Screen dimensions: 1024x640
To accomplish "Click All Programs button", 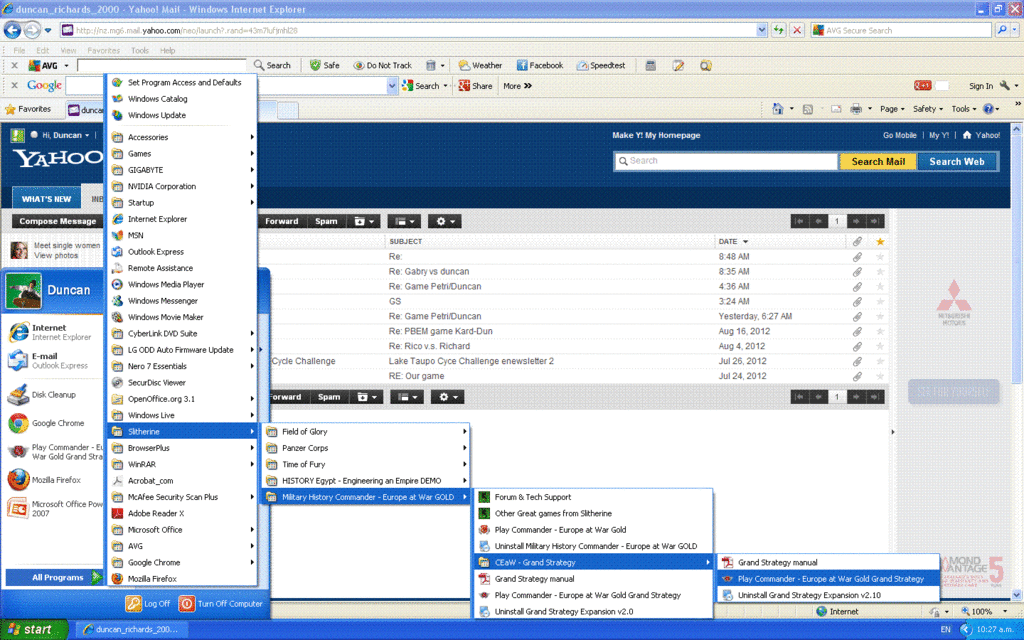I will (x=54, y=577).
